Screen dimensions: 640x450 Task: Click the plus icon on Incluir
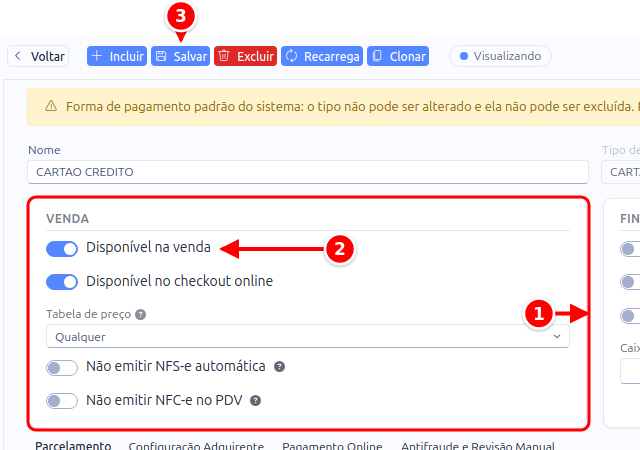tap(97, 56)
